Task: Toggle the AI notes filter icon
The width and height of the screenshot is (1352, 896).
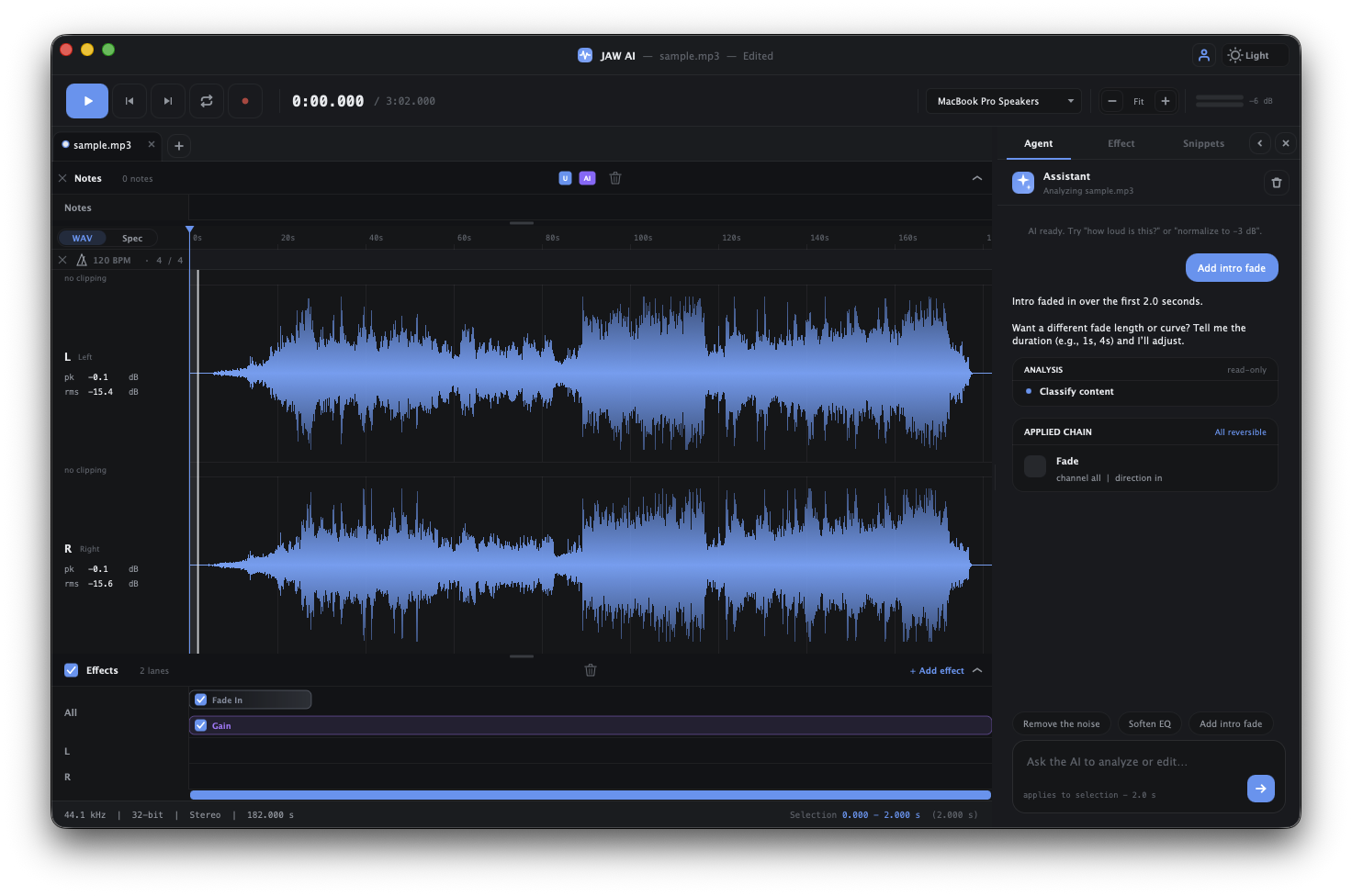Action: (588, 178)
